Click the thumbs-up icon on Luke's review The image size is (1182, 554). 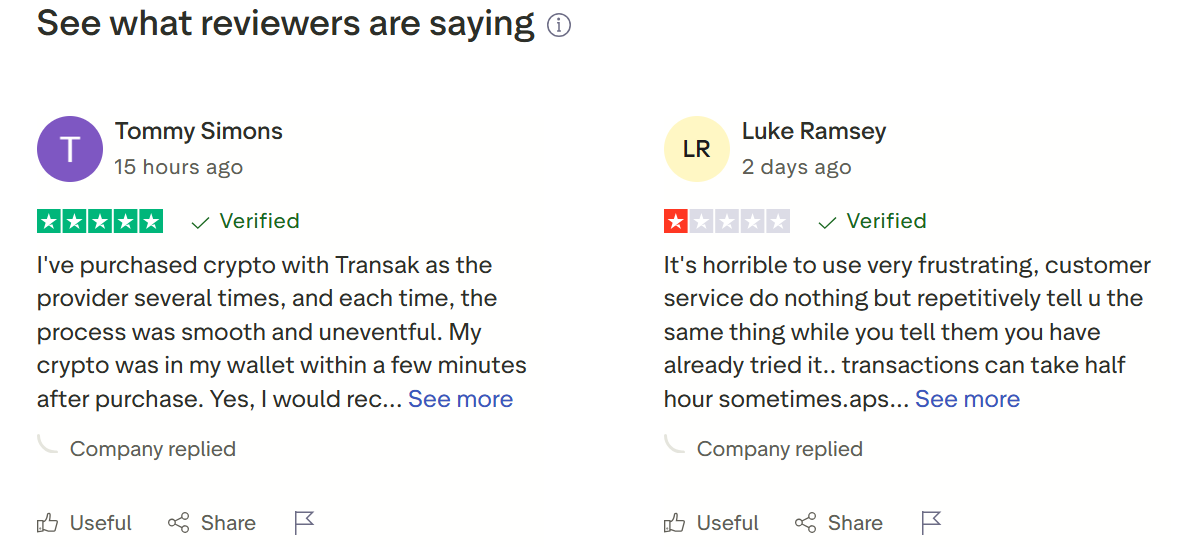675,523
